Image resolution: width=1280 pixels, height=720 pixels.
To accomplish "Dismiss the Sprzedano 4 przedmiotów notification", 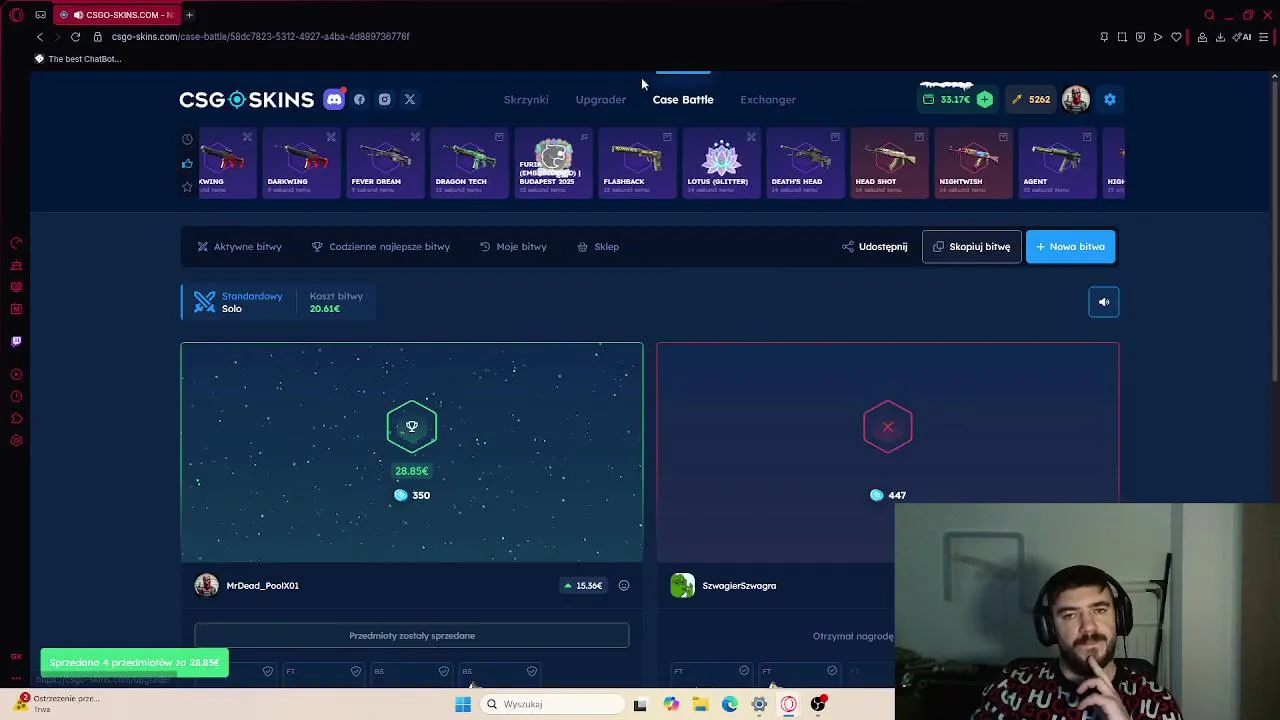I will pyautogui.click(x=134, y=662).
